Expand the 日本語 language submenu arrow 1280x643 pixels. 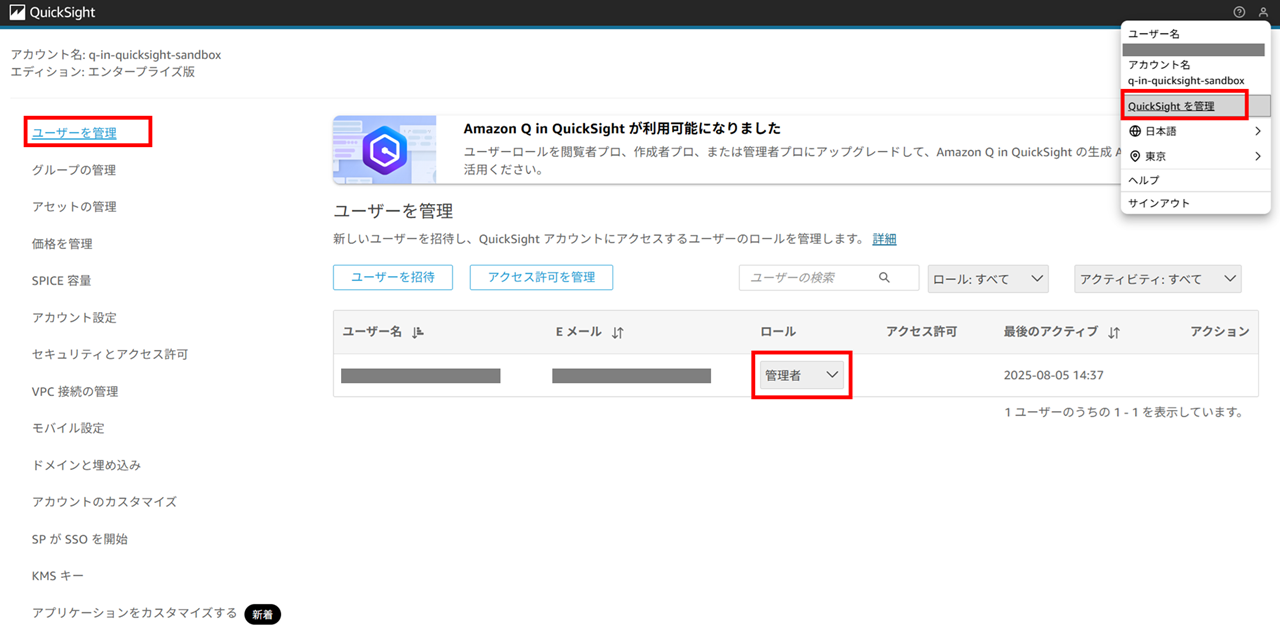point(1258,131)
